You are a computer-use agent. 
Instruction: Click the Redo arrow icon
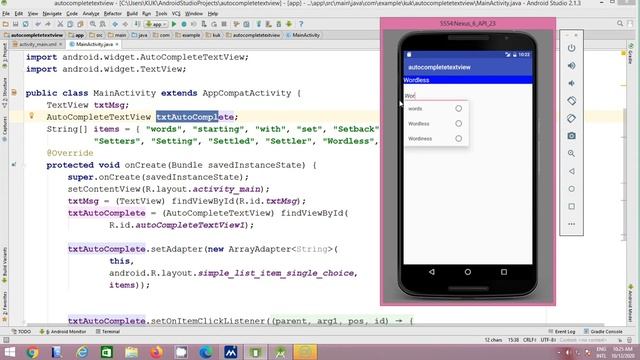coord(48,24)
